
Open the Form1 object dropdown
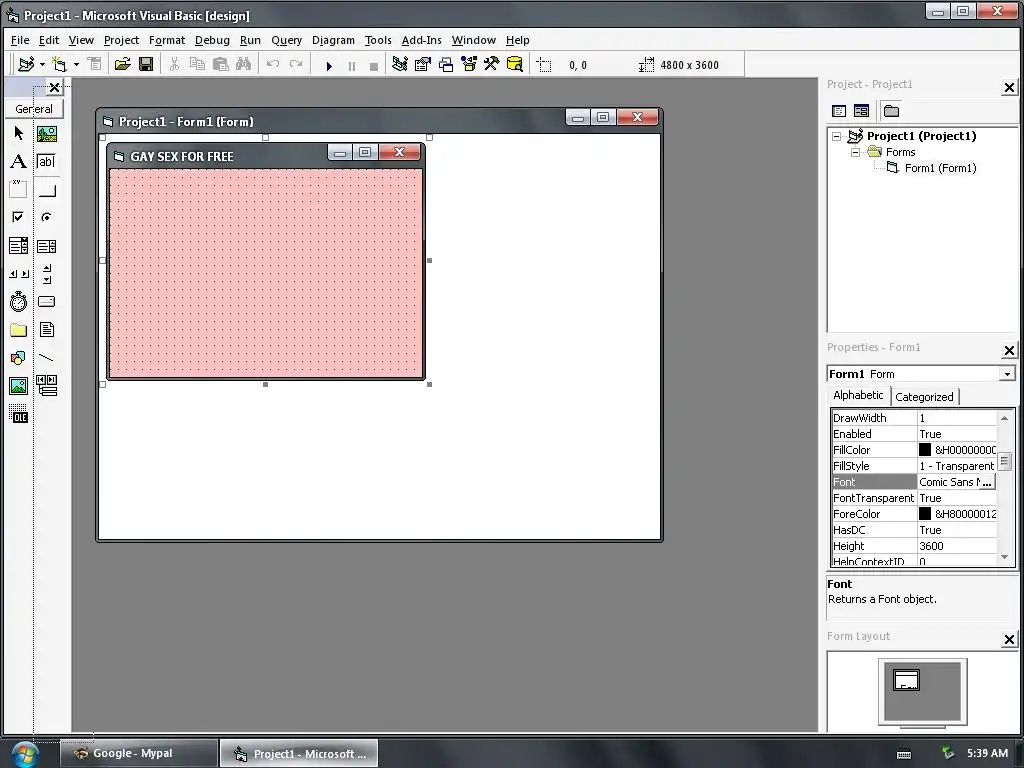click(x=1007, y=374)
